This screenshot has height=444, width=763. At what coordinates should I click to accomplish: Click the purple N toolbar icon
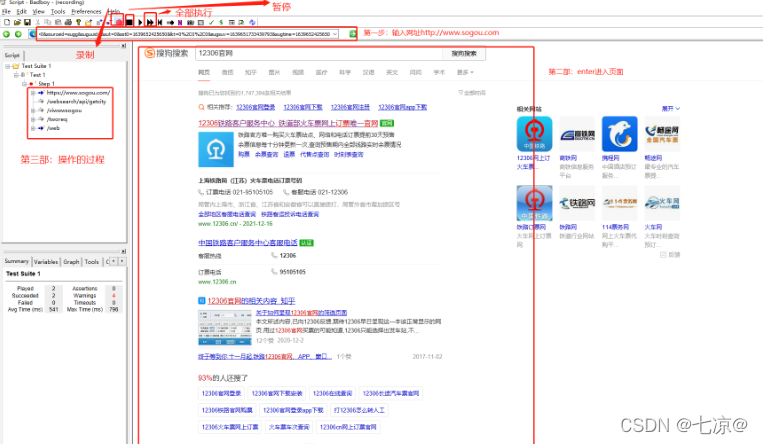(180, 22)
